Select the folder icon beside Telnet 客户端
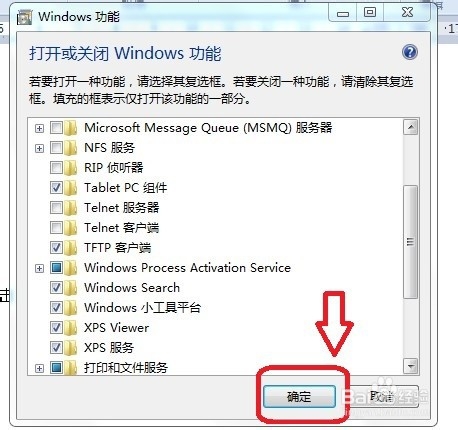Viewport: 458px width, 430px height. coord(71,228)
